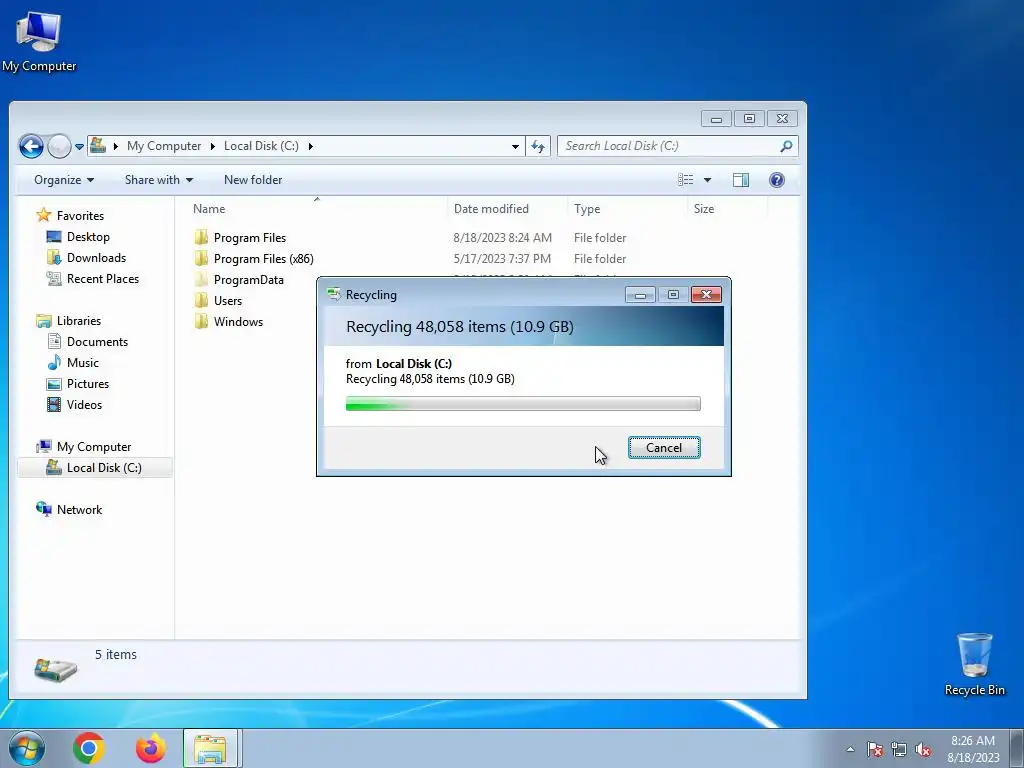Select the Users folder
1024x768 pixels.
[x=227, y=300]
